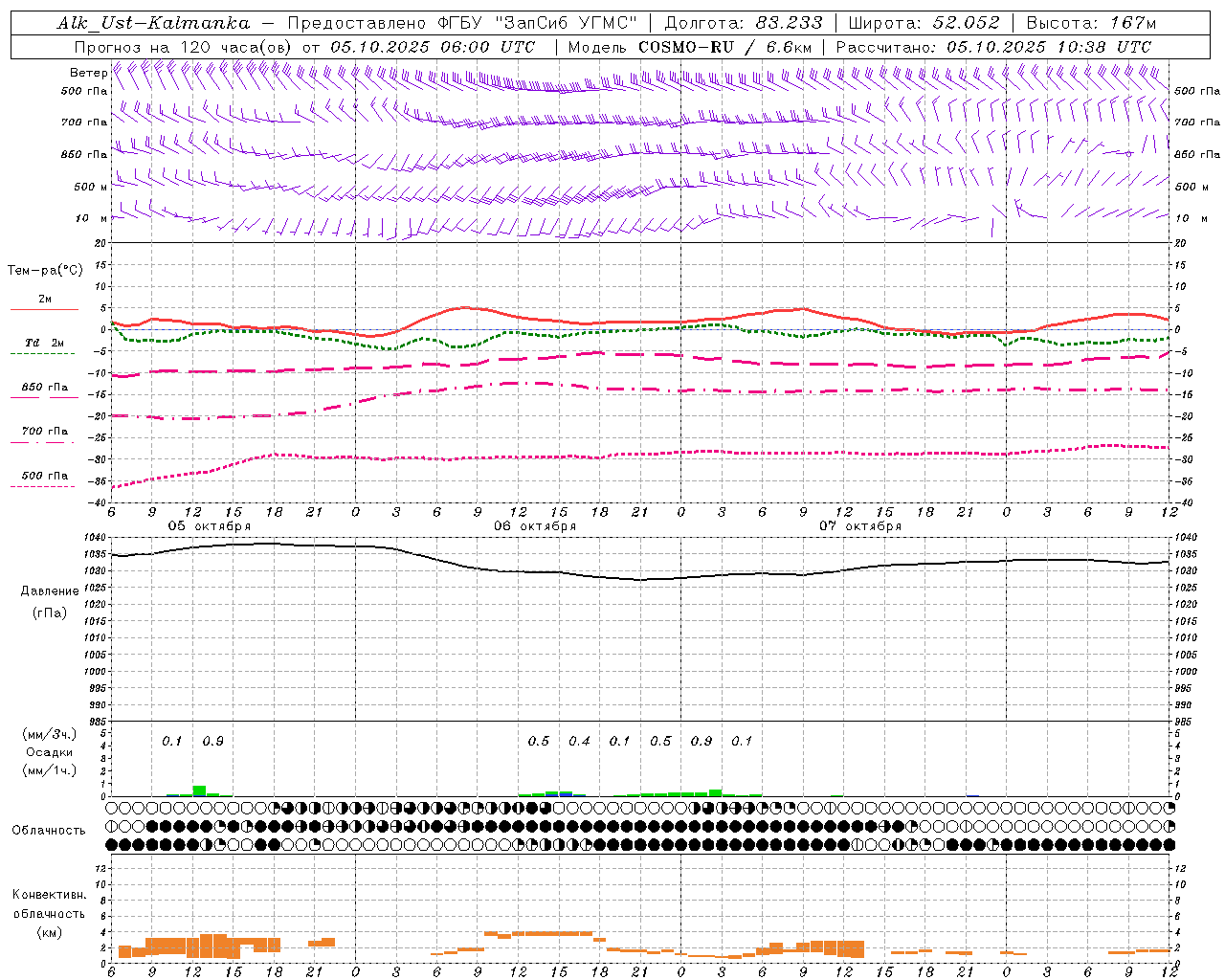Click the Облачность cloud cover label
Screen dimensions: 1225x980
50,830
